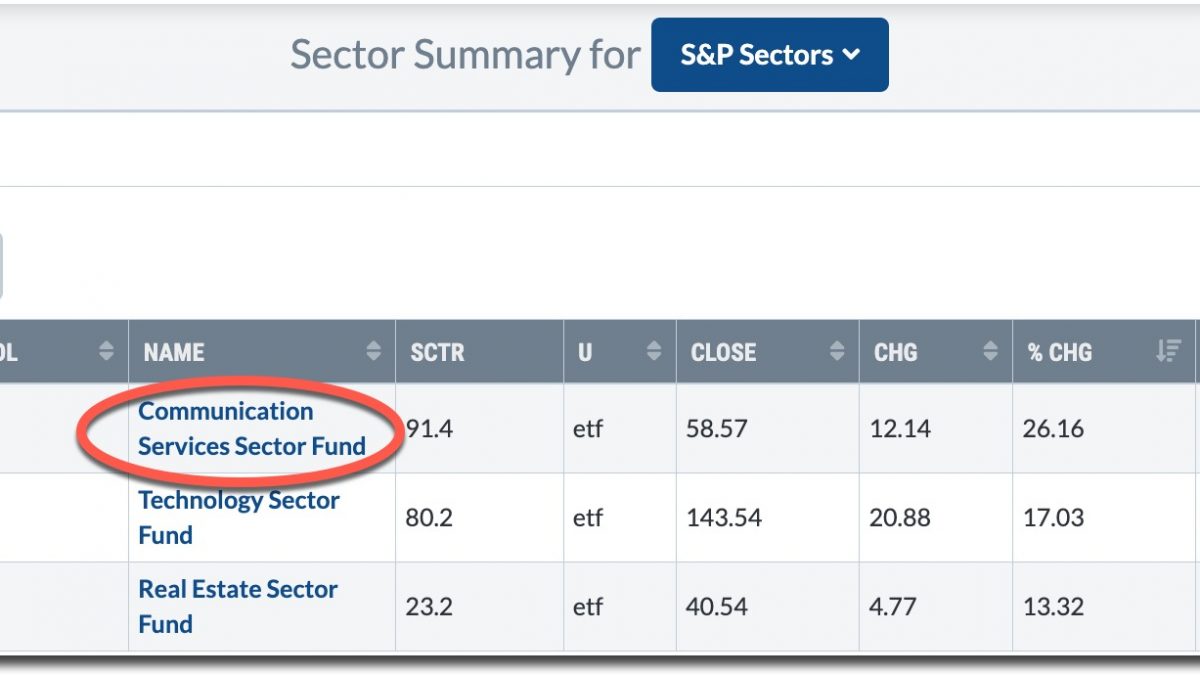Open Technology Sector Fund link
This screenshot has height=675, width=1200.
click(x=239, y=517)
